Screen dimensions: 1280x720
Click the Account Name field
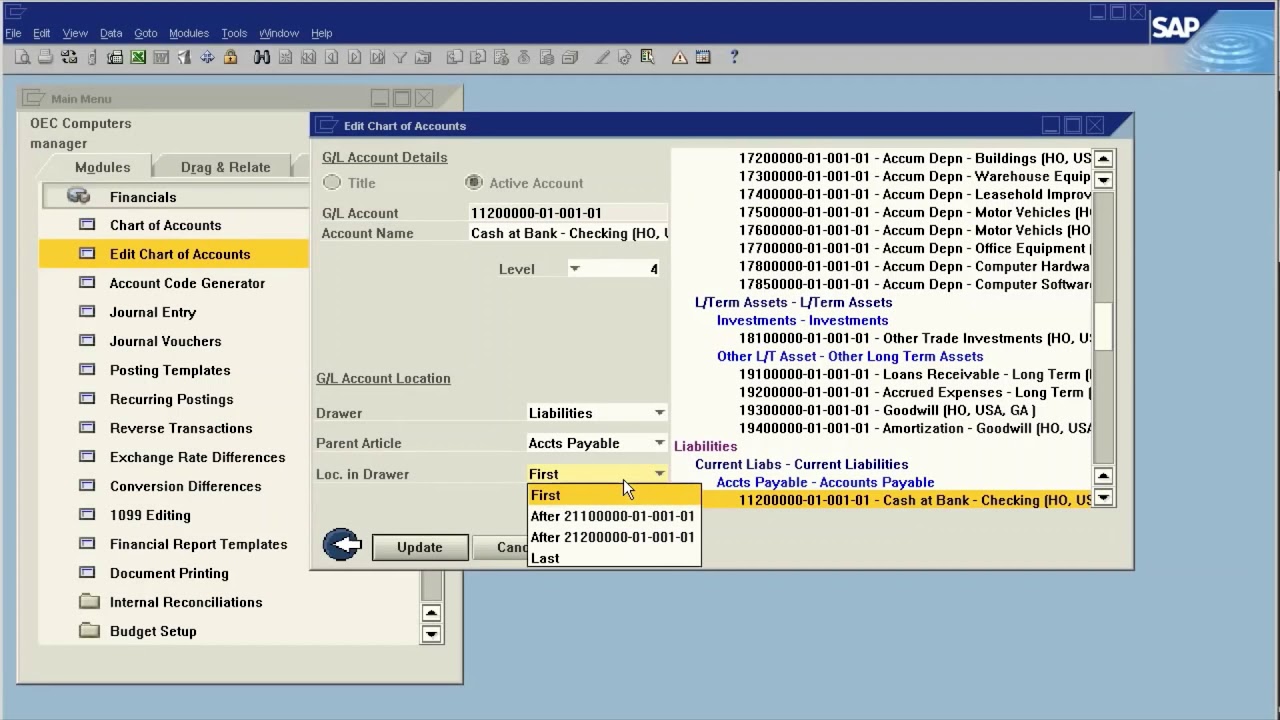point(568,233)
